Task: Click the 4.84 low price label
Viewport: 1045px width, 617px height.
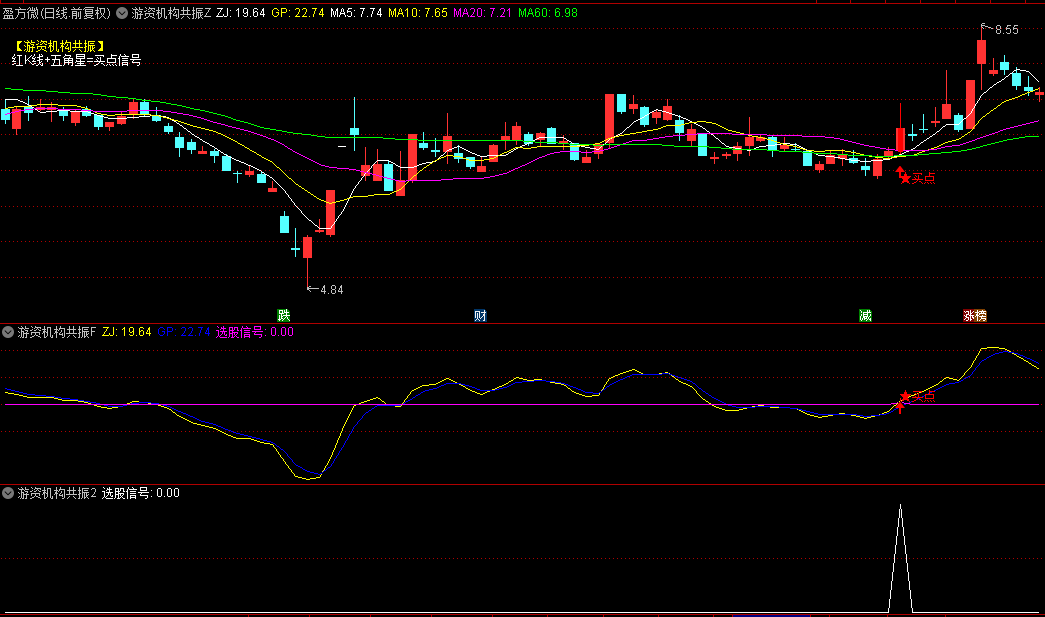Action: (x=331, y=290)
